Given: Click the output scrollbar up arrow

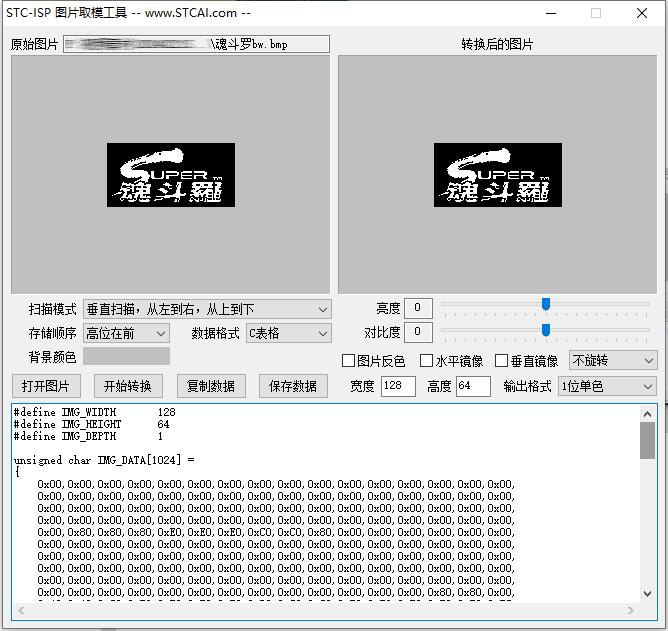Looking at the screenshot, I should [648, 414].
